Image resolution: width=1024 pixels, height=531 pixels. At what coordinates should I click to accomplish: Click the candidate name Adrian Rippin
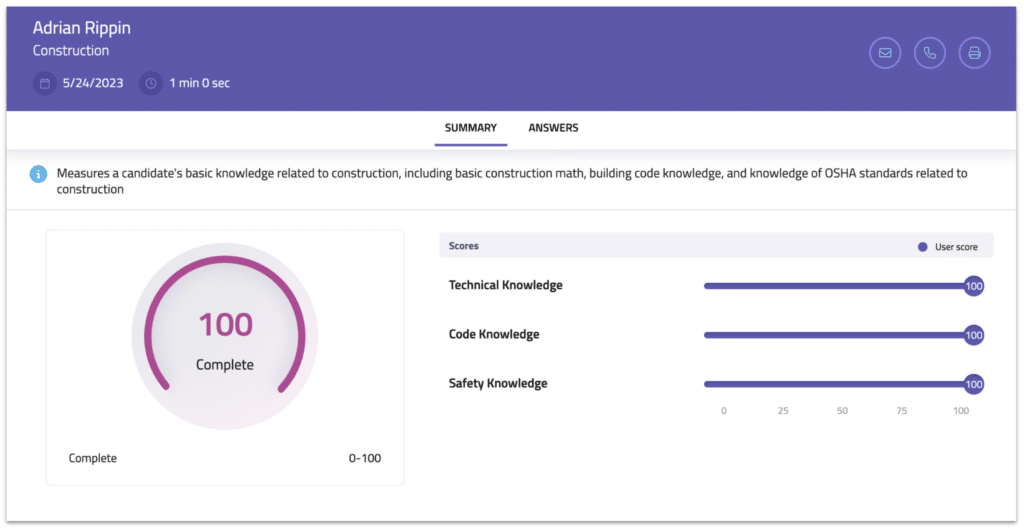coord(82,28)
